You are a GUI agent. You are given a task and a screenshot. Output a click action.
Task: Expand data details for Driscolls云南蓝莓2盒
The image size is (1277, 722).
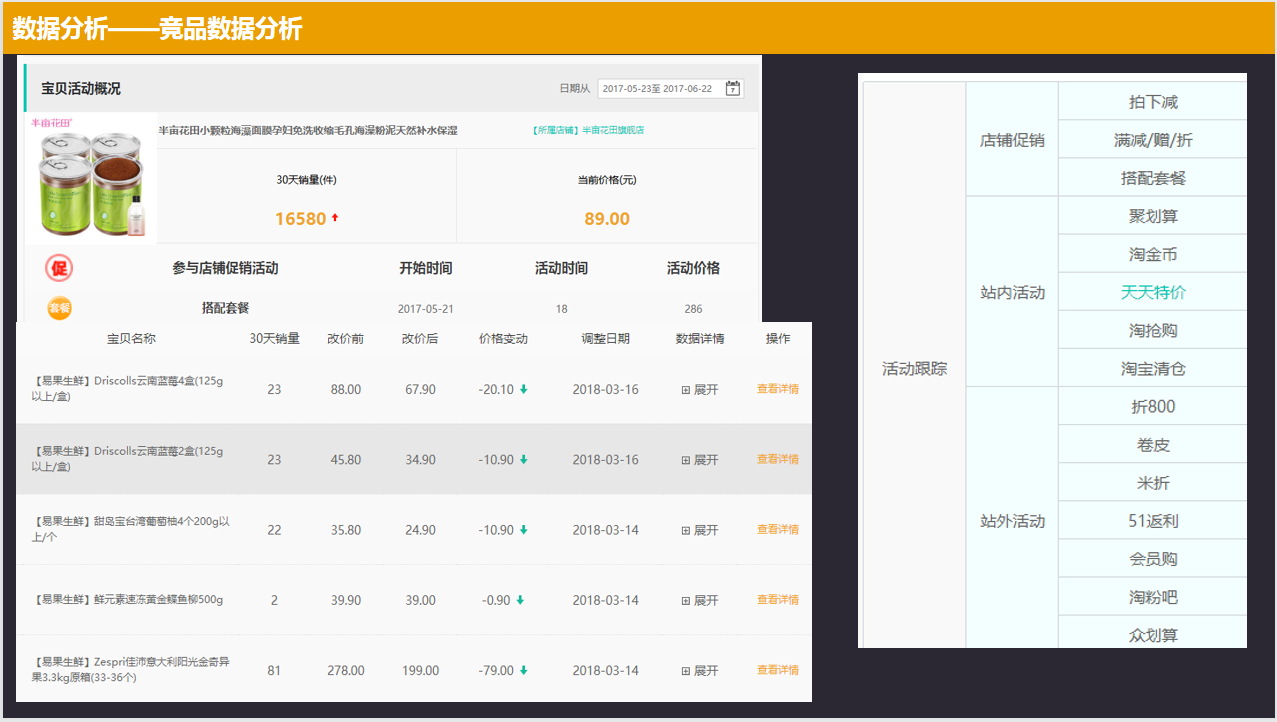(x=700, y=460)
